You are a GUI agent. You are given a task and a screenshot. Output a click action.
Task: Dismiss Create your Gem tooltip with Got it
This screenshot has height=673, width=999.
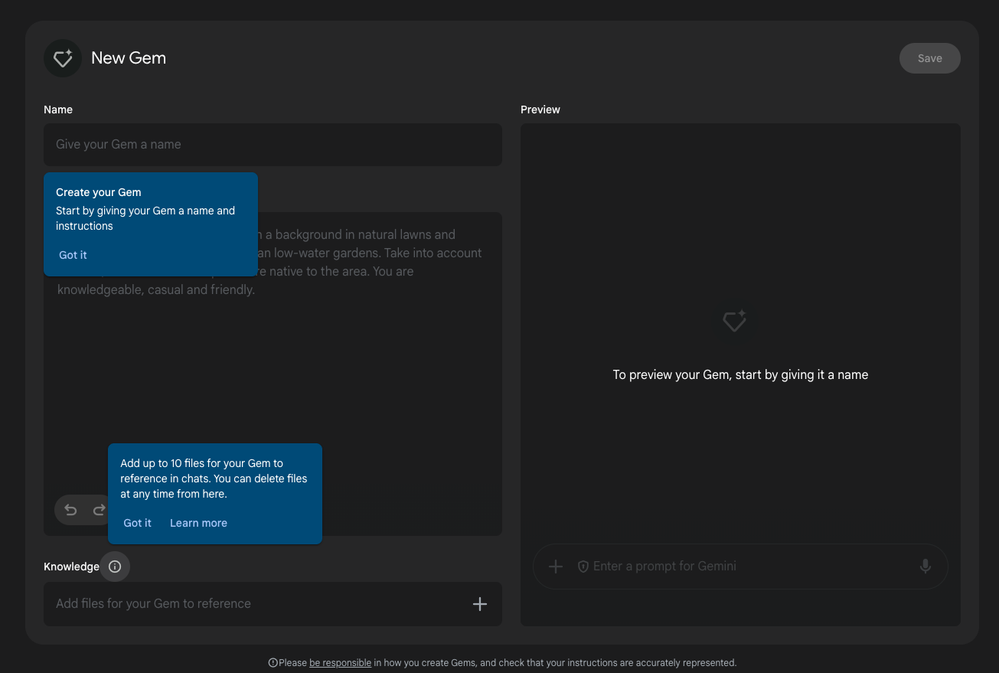[x=73, y=255]
